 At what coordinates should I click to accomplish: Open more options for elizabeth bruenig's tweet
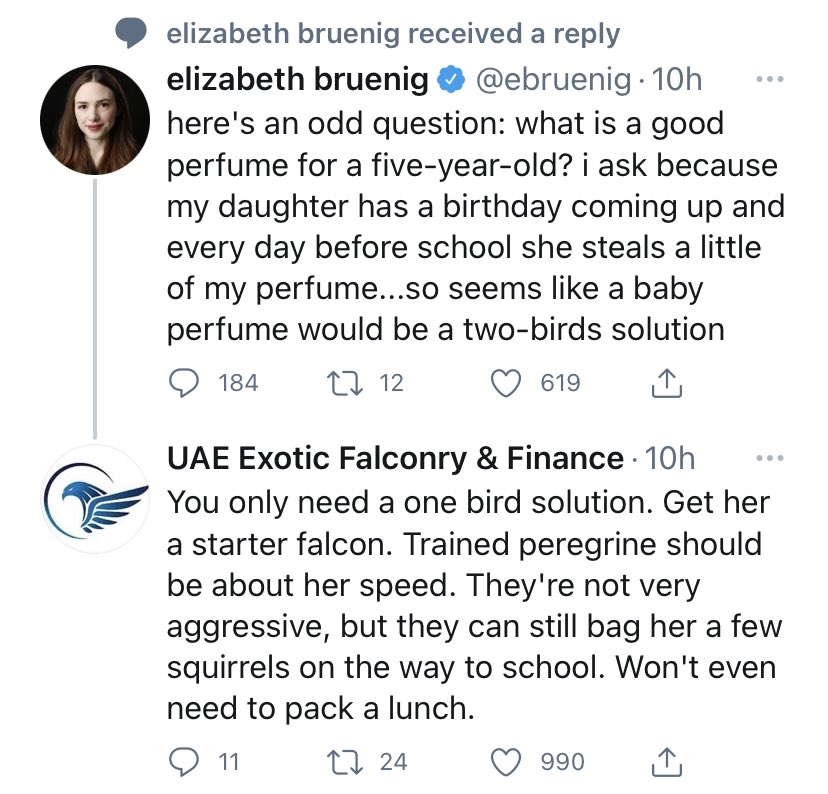point(770,80)
